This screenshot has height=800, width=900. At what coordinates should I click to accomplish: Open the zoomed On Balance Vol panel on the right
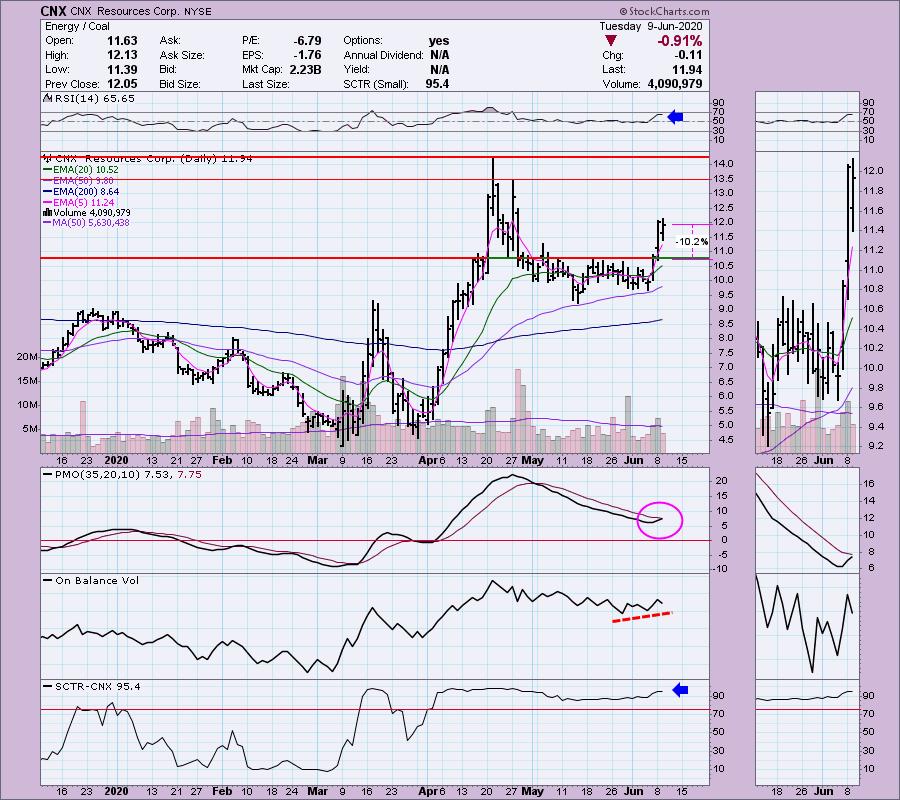tap(808, 627)
